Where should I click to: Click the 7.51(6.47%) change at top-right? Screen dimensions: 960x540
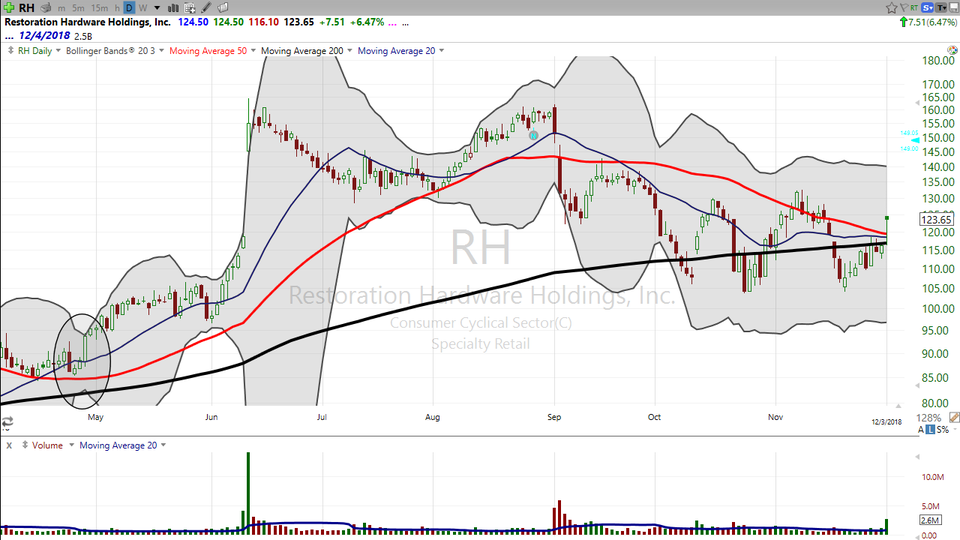(932, 22)
